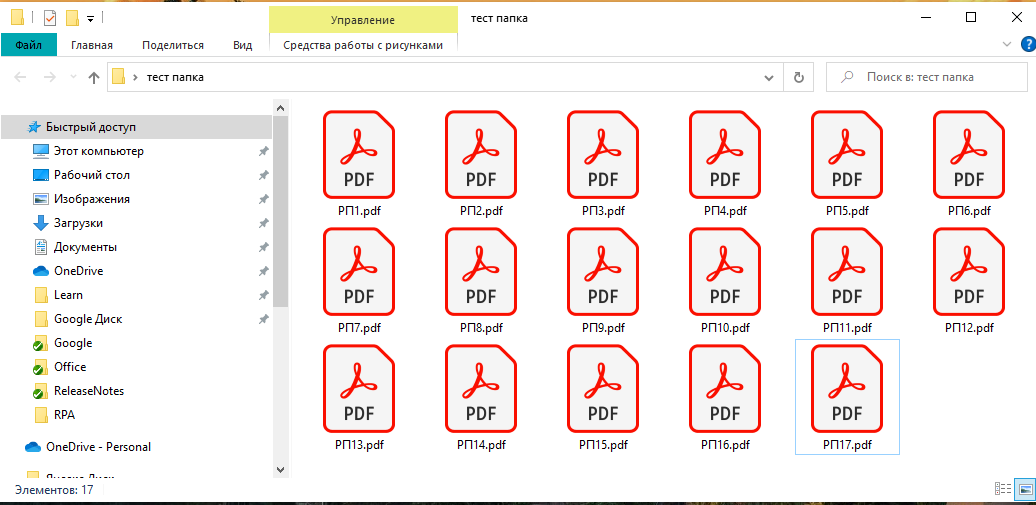Open the quick access toolbar customize dropdown
Image resolution: width=1036 pixels, height=505 pixels.
pyautogui.click(x=91, y=19)
